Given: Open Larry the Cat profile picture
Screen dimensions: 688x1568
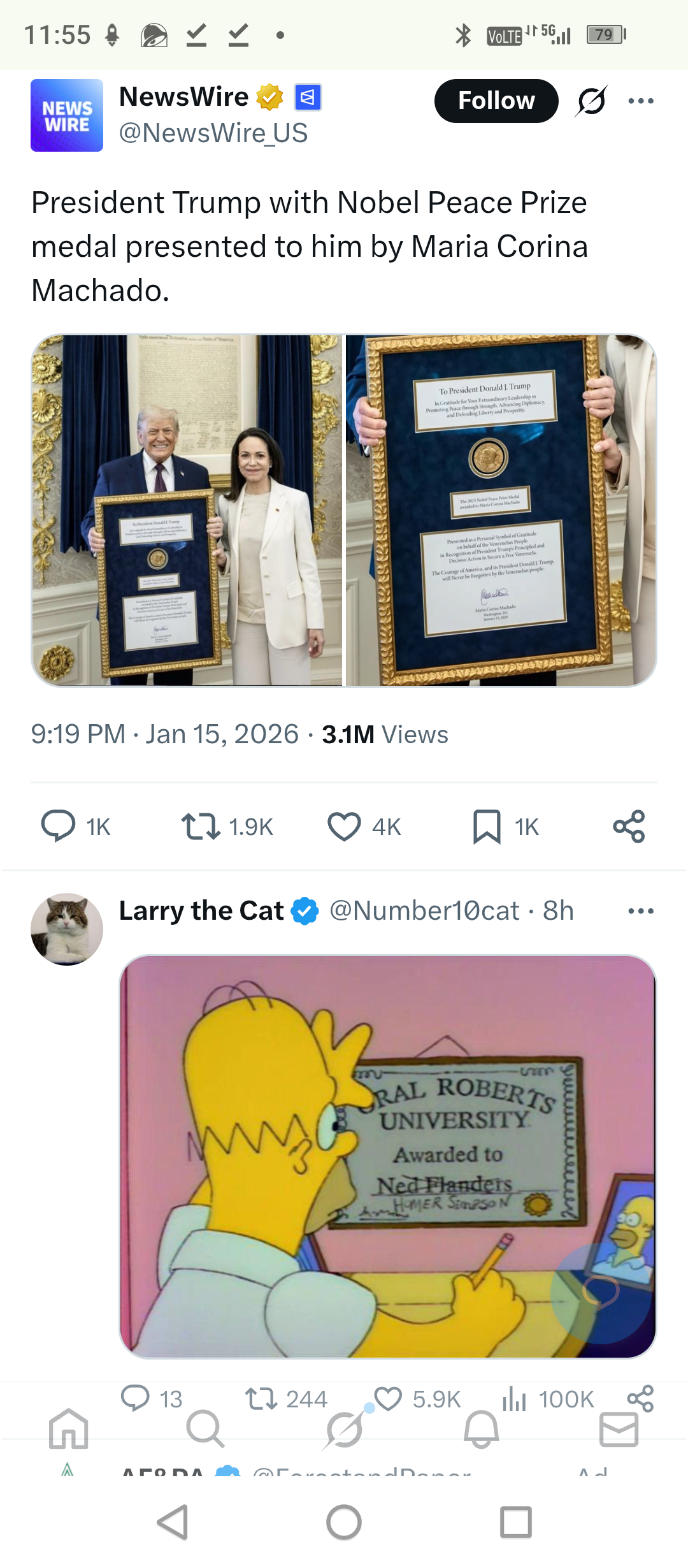Looking at the screenshot, I should [67, 929].
